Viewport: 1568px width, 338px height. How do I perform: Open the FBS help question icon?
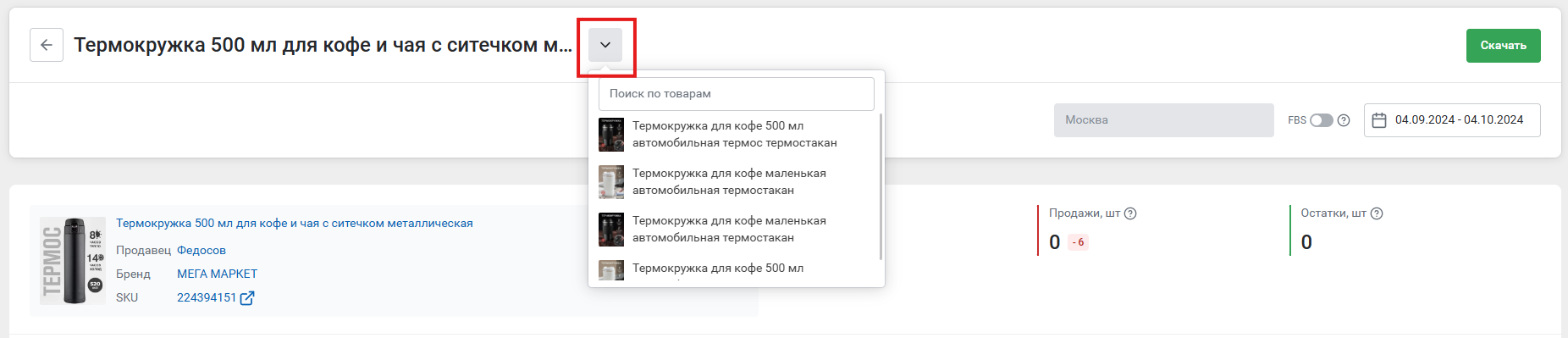pyautogui.click(x=1344, y=120)
